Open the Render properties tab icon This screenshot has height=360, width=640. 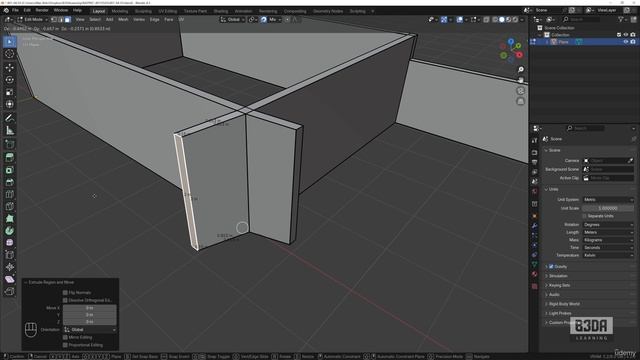(535, 152)
